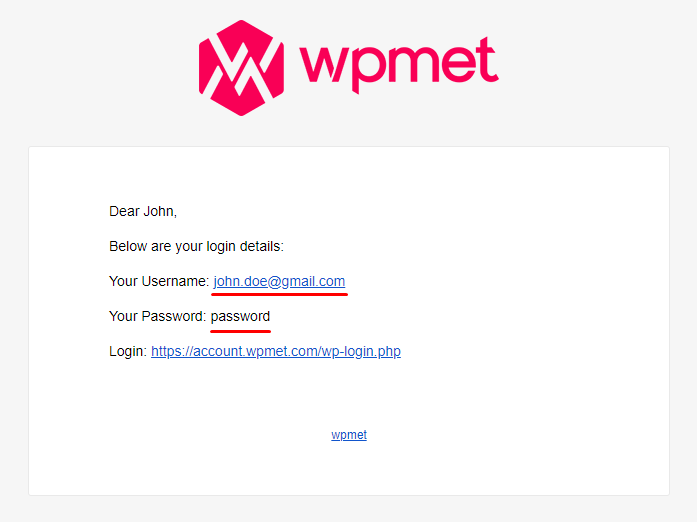This screenshot has width=697, height=522.
Task: Click the gray margin below the white card
Action: click(348, 509)
